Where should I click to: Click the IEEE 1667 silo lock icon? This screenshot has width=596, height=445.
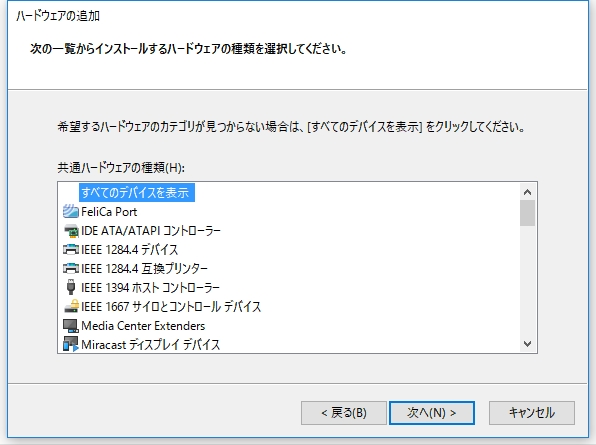coord(71,306)
